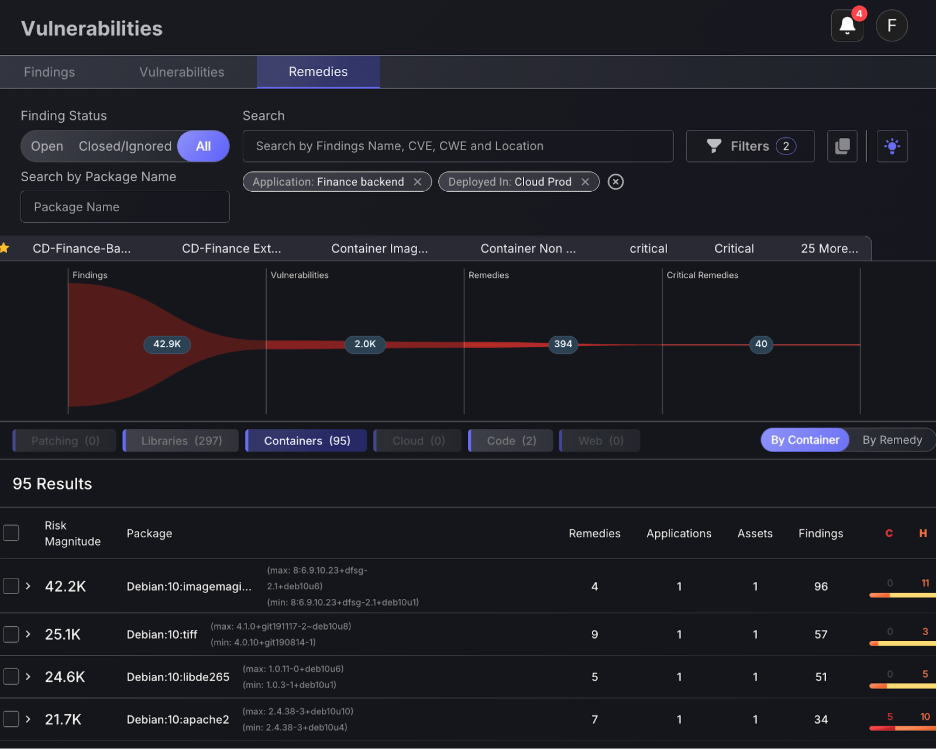Select the All finding status toggle
Viewport: 937px width, 750px height.
coord(203,145)
